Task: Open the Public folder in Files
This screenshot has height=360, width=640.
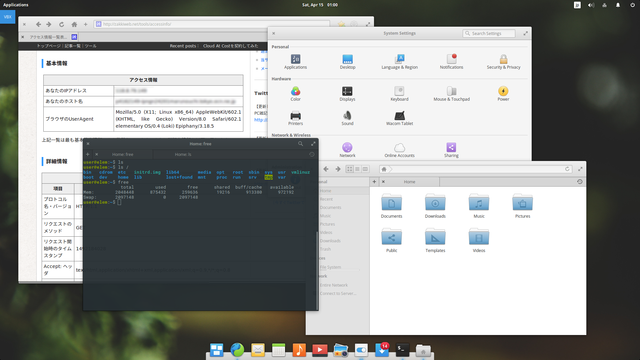Action: click(391, 241)
